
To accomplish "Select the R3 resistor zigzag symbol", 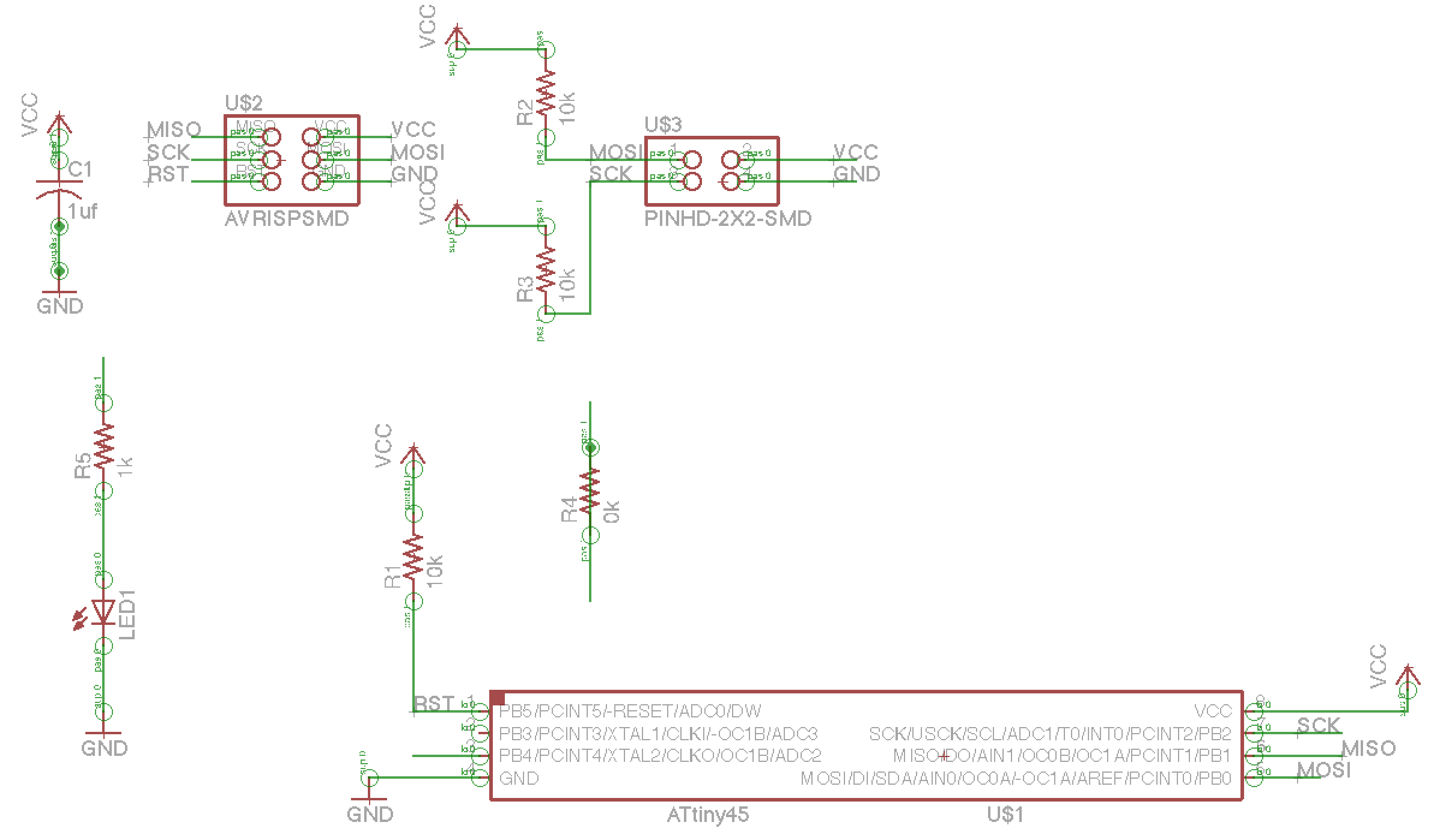I will (x=546, y=269).
